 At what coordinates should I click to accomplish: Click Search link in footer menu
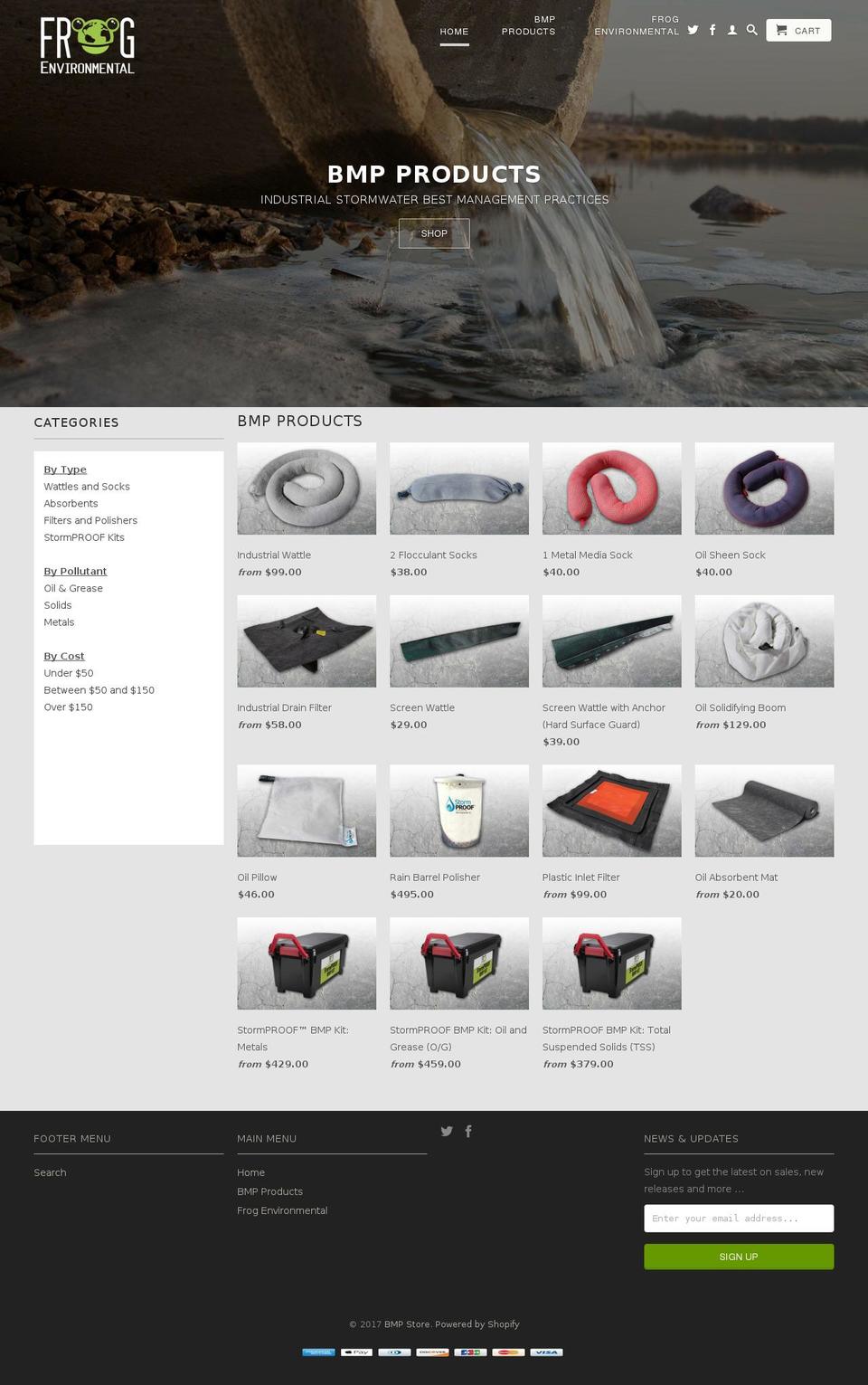tap(50, 1172)
